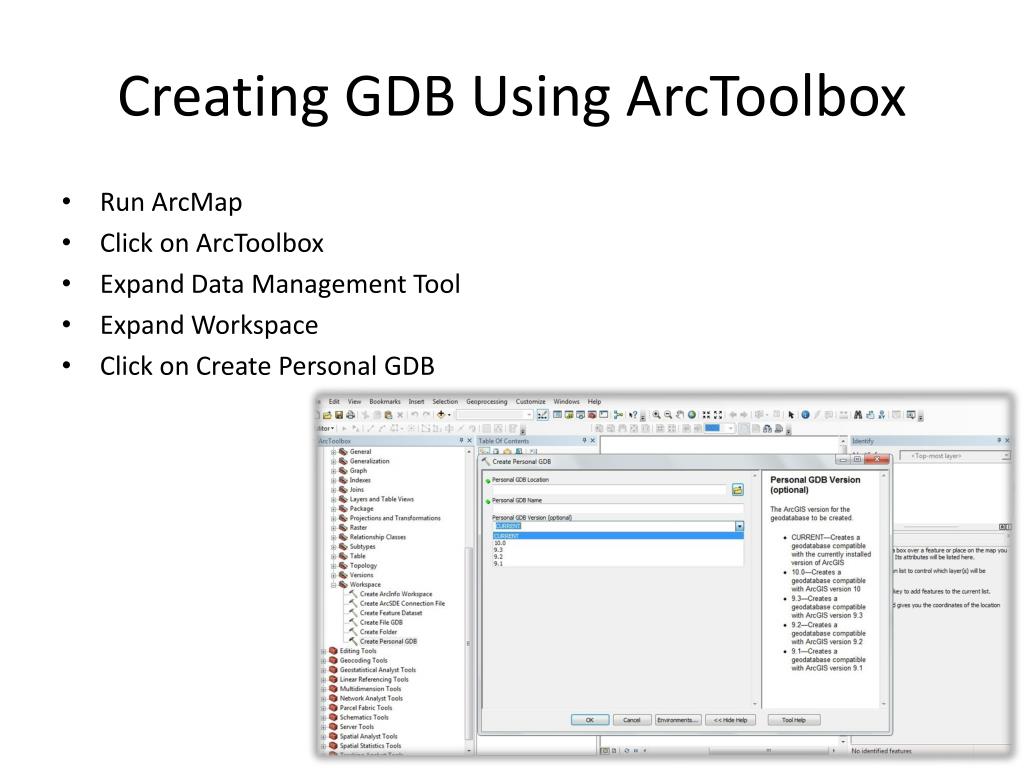Open the ArcToolbox window red toolbar icon
The height and width of the screenshot is (768, 1024).
[592, 415]
